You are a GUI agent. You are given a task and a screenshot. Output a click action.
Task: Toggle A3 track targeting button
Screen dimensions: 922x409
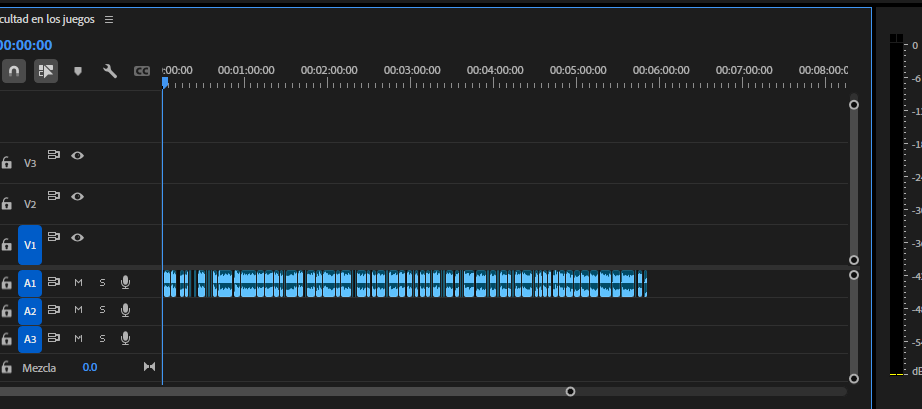click(30, 339)
